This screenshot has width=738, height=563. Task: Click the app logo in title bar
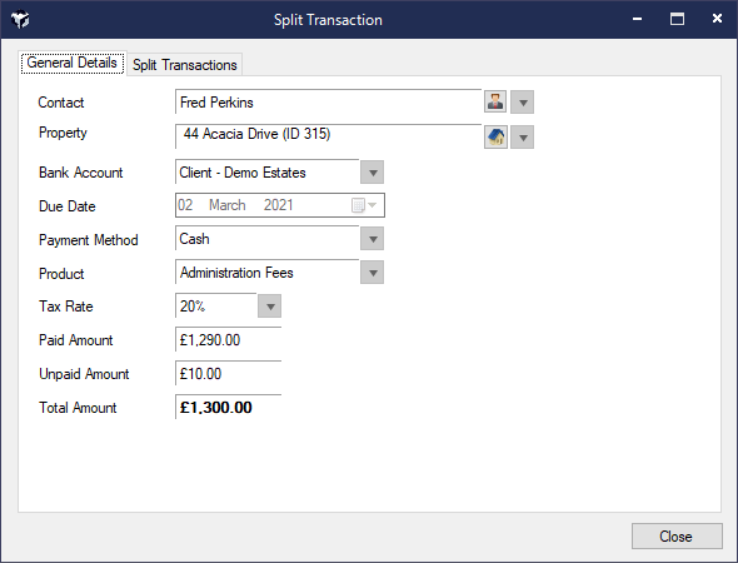tap(20, 19)
